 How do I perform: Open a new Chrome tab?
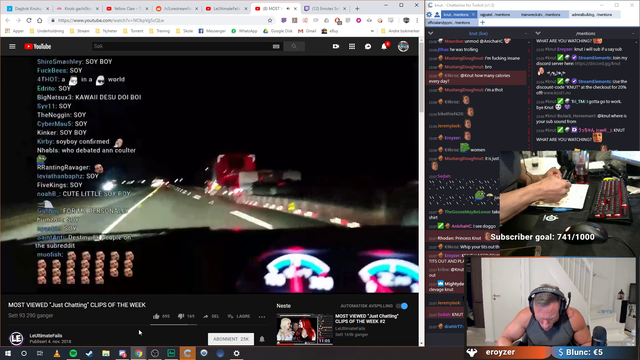click(357, 9)
